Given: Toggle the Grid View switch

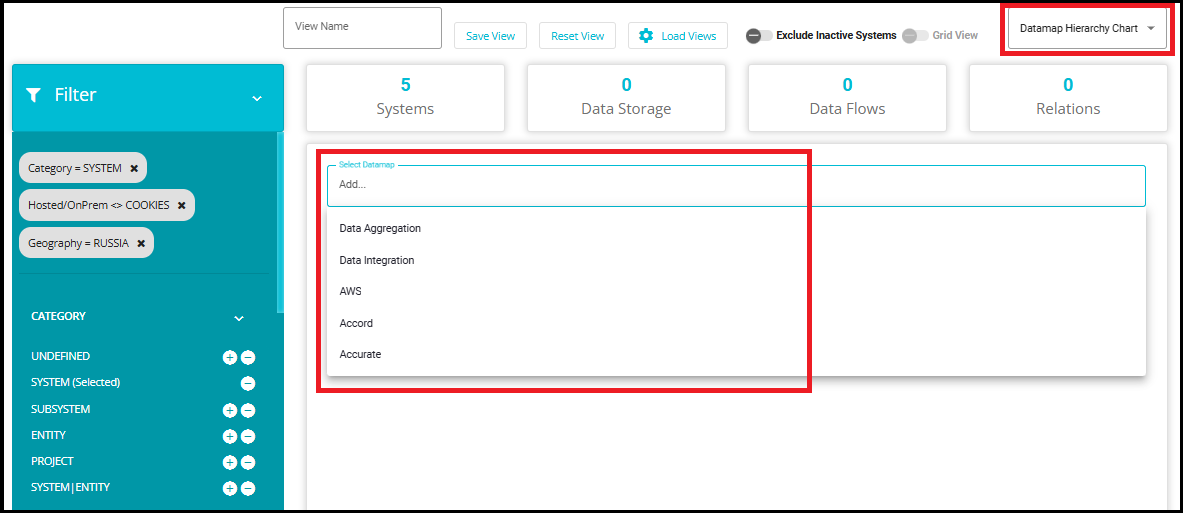Looking at the screenshot, I should (x=914, y=36).
